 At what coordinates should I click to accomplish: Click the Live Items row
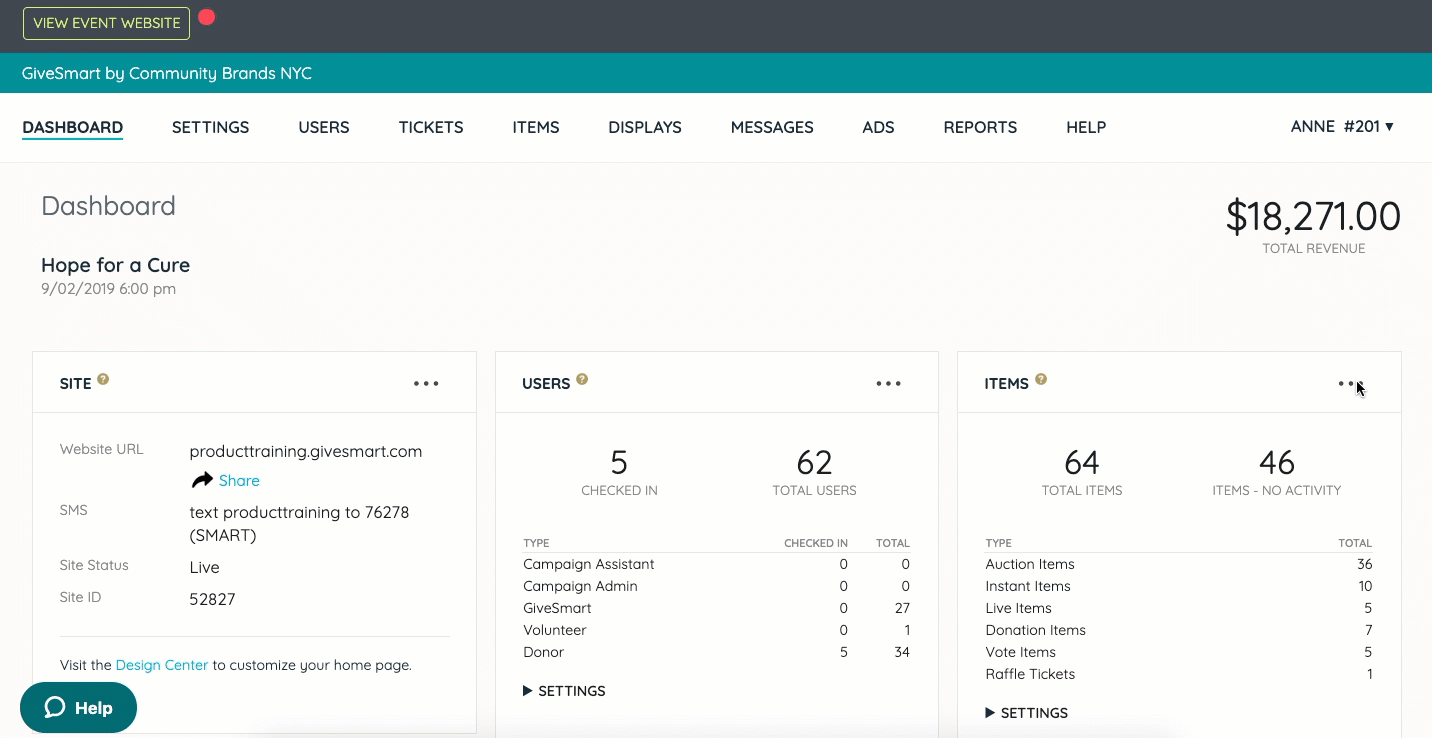tap(1179, 608)
